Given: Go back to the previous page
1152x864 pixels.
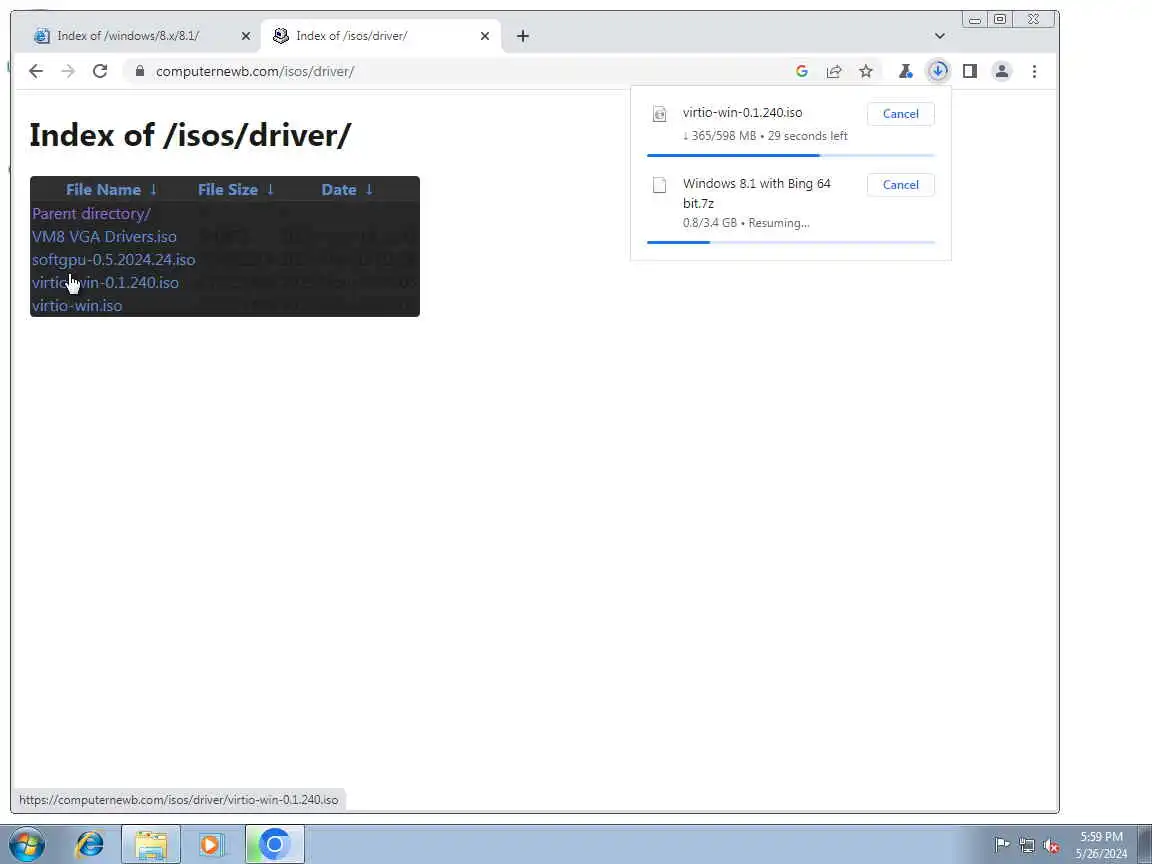Looking at the screenshot, I should 35,71.
